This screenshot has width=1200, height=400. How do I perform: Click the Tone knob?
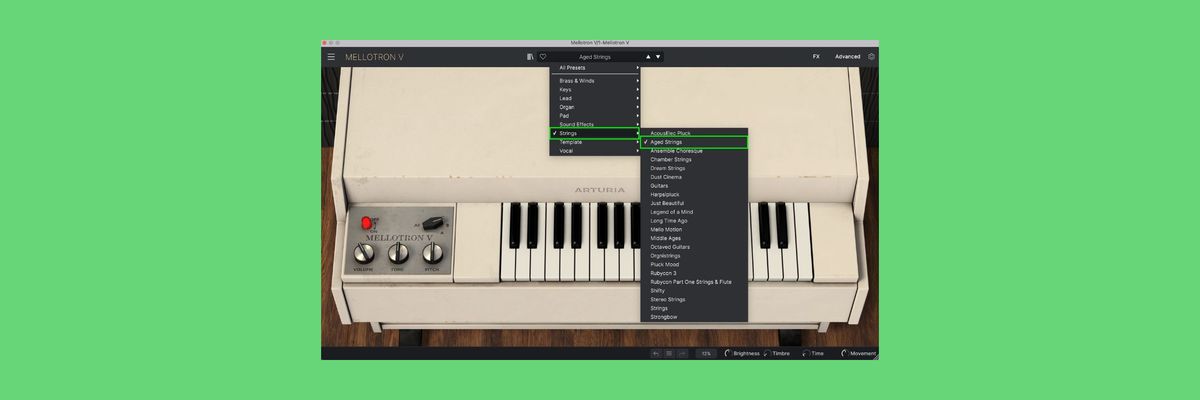[x=398, y=252]
